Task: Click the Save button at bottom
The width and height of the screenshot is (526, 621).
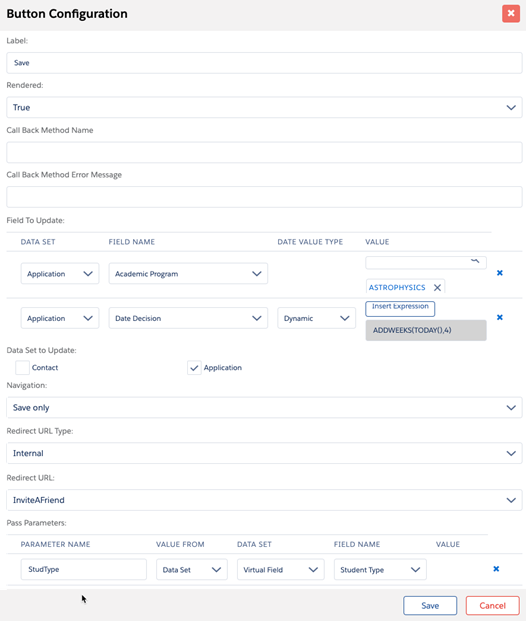Action: [x=430, y=606]
